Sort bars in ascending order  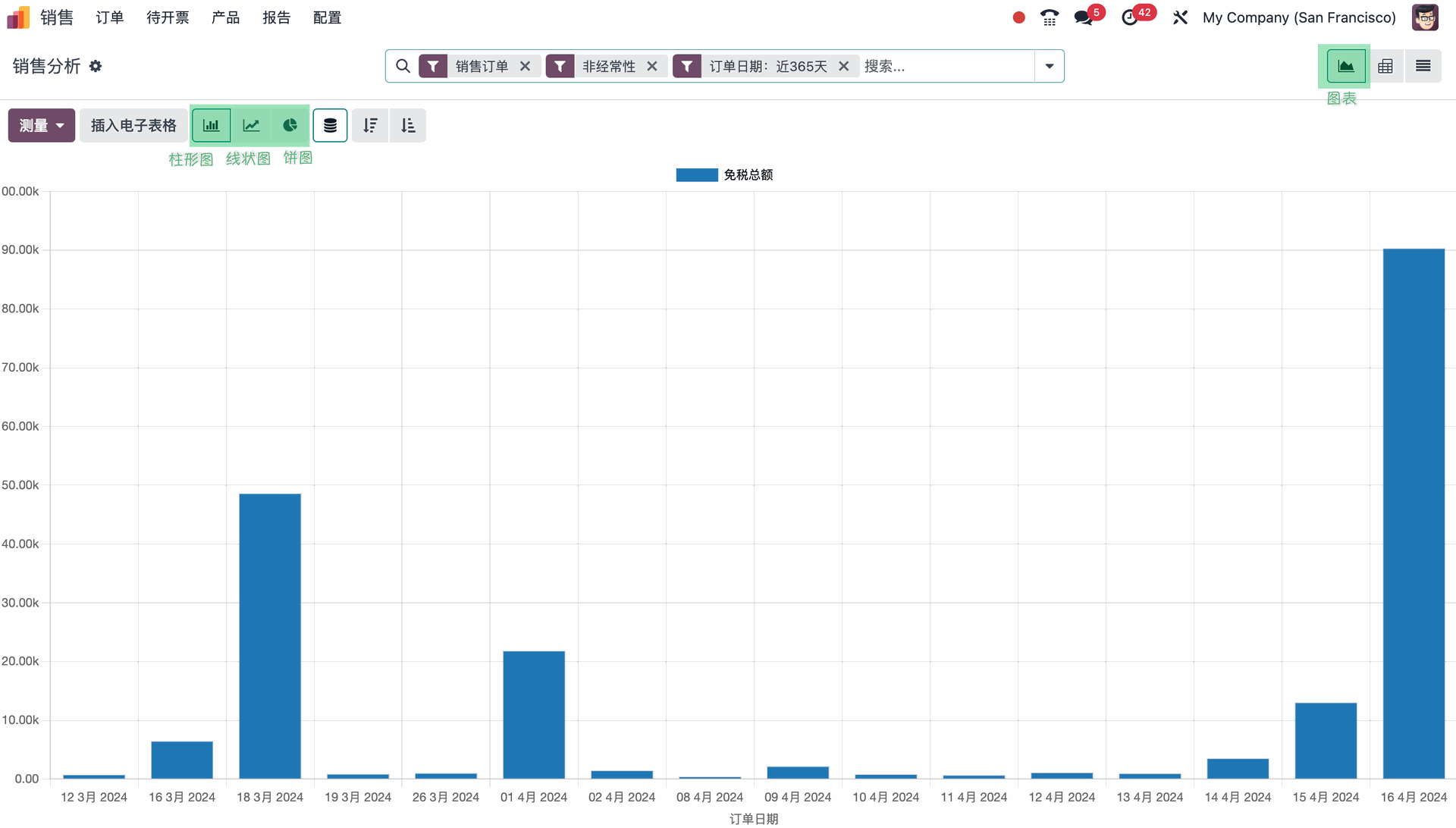[408, 126]
